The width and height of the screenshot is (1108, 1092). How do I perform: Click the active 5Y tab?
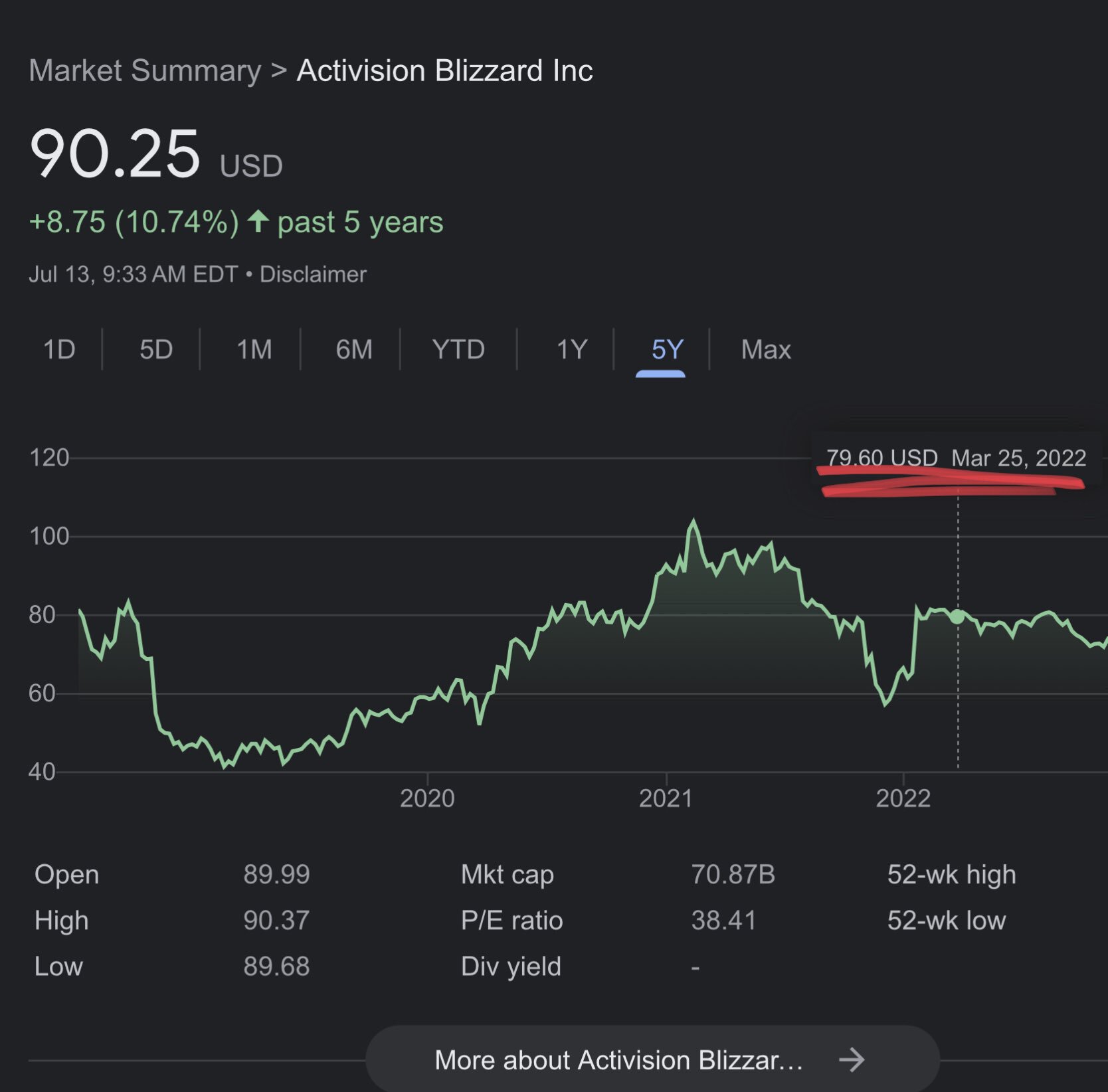click(667, 349)
